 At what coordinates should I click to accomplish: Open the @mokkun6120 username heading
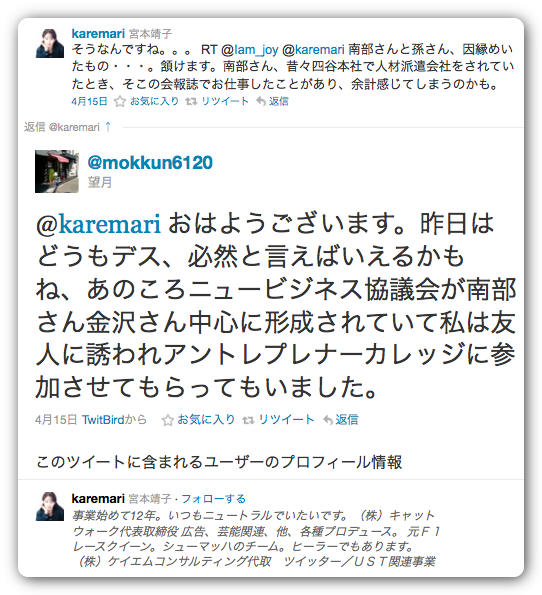pos(150,162)
